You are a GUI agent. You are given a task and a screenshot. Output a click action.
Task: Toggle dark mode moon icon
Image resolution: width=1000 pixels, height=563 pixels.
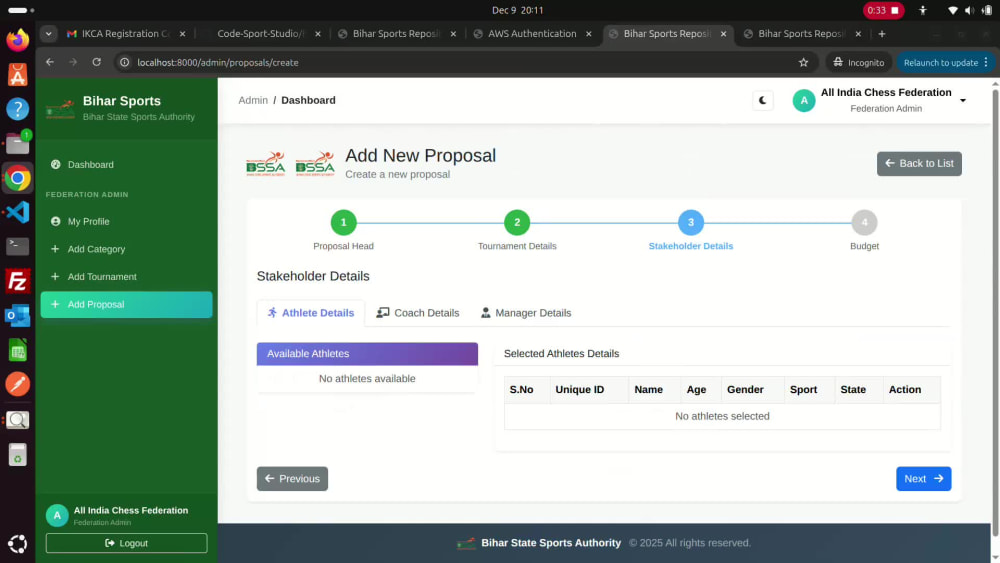click(x=763, y=100)
